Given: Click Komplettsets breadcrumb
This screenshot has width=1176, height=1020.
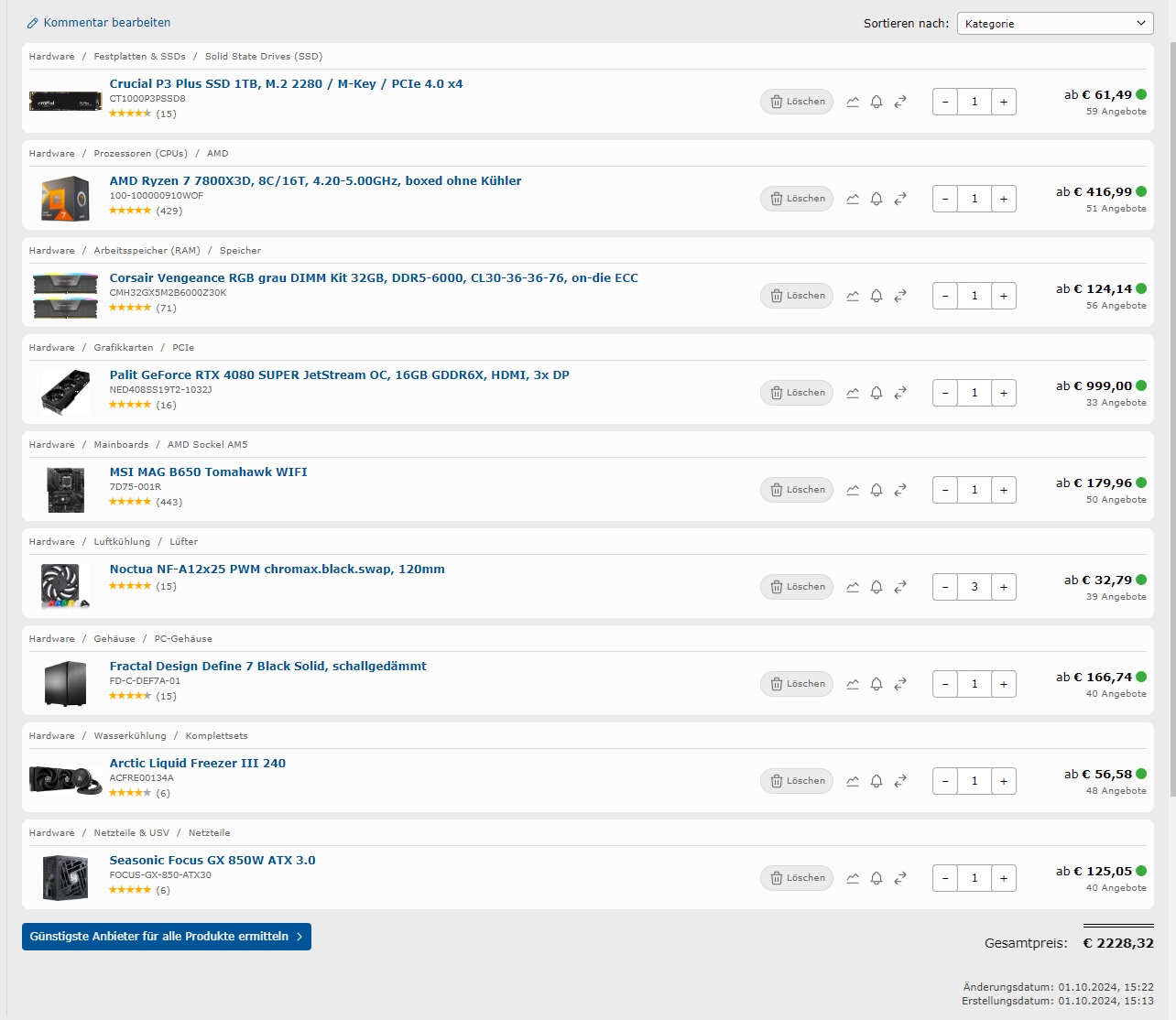Looking at the screenshot, I should pos(216,736).
